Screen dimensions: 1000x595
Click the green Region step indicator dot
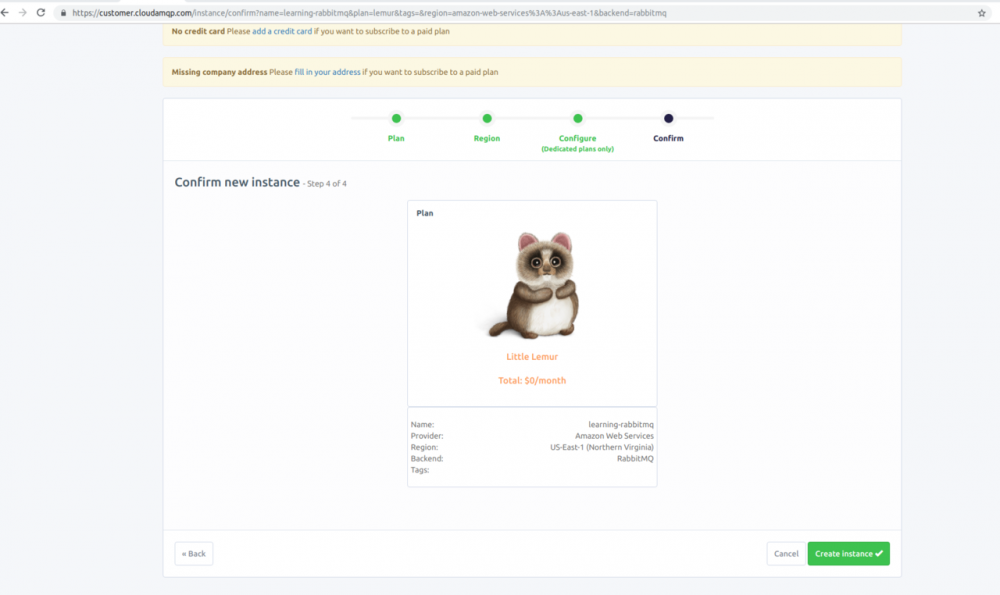[x=487, y=117]
